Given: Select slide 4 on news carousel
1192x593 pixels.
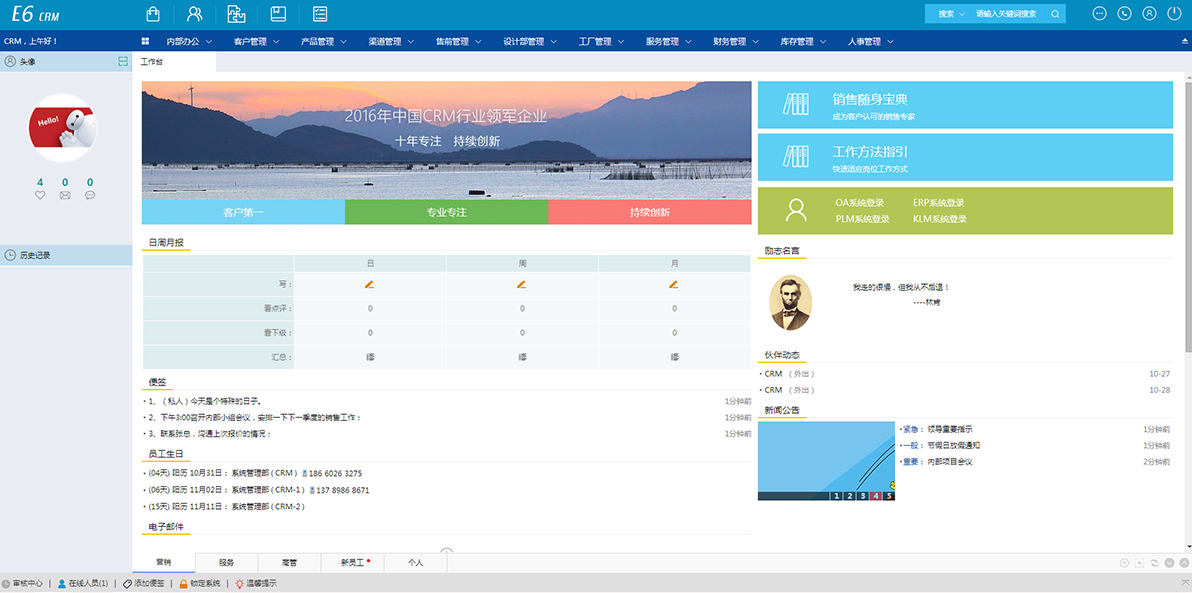Looking at the screenshot, I should click(875, 495).
